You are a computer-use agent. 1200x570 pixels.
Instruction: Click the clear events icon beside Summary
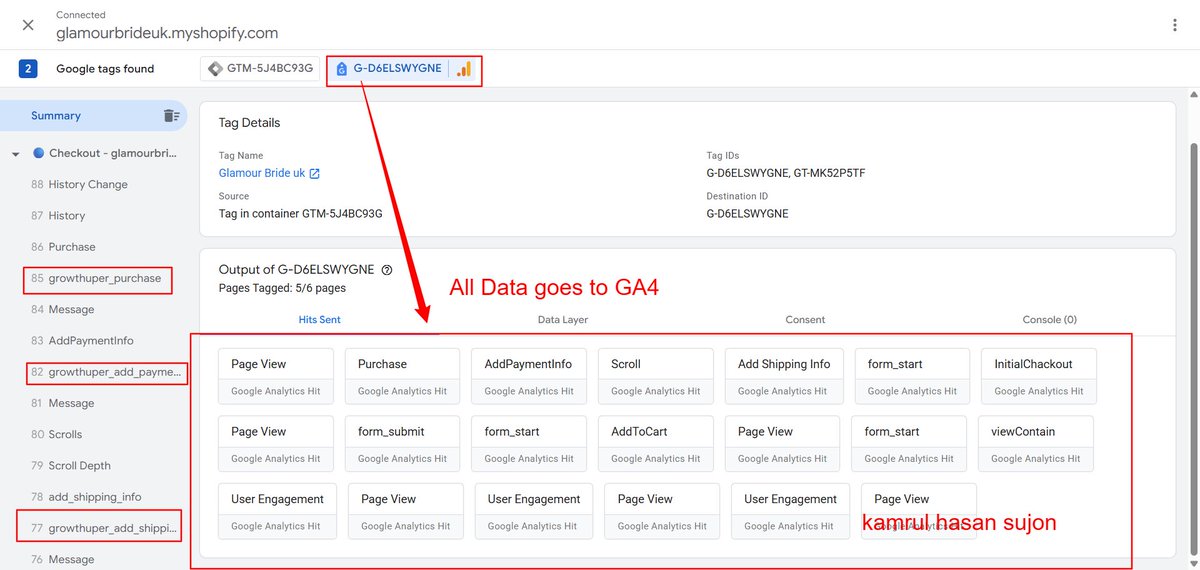point(172,116)
